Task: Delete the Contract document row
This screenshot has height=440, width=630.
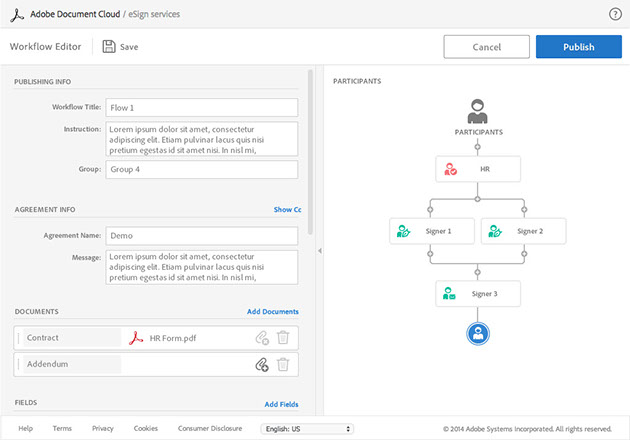Action: [x=283, y=338]
